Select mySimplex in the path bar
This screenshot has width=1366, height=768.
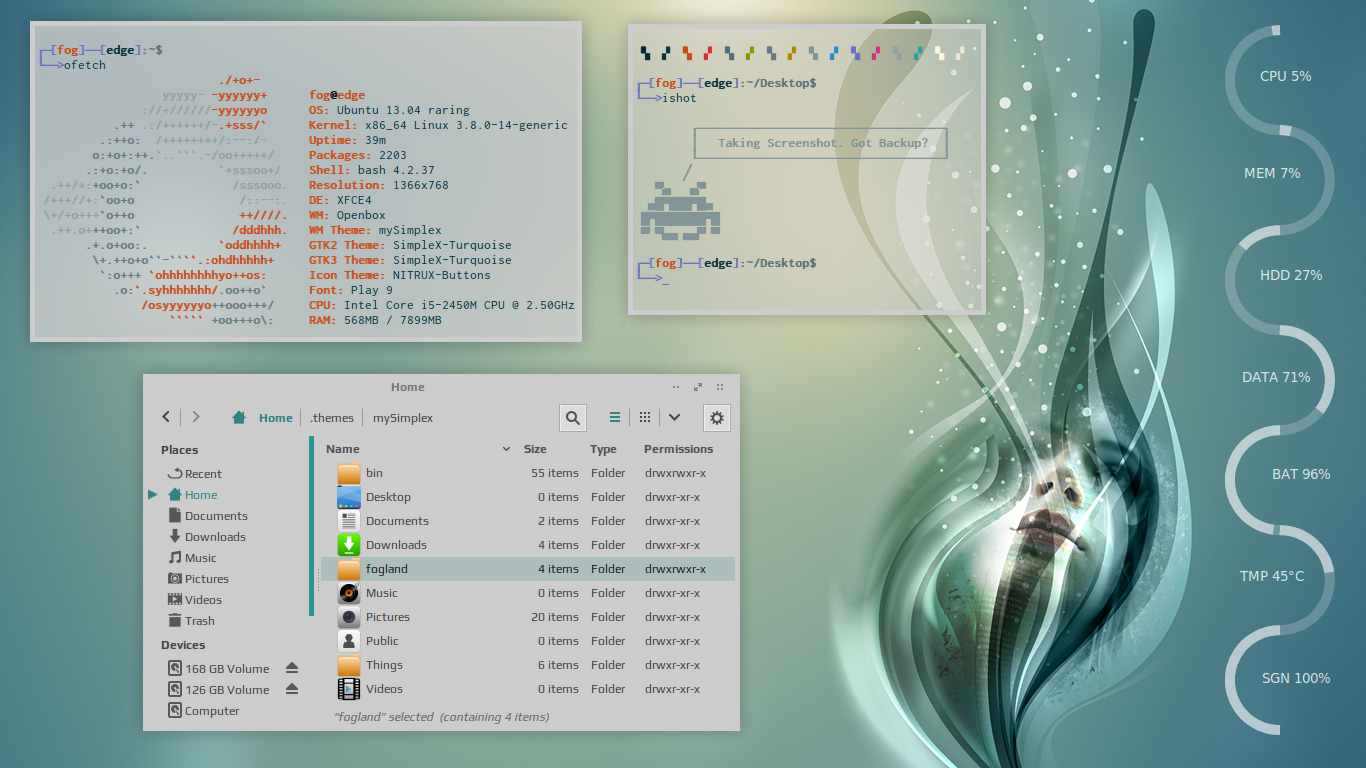tap(403, 418)
